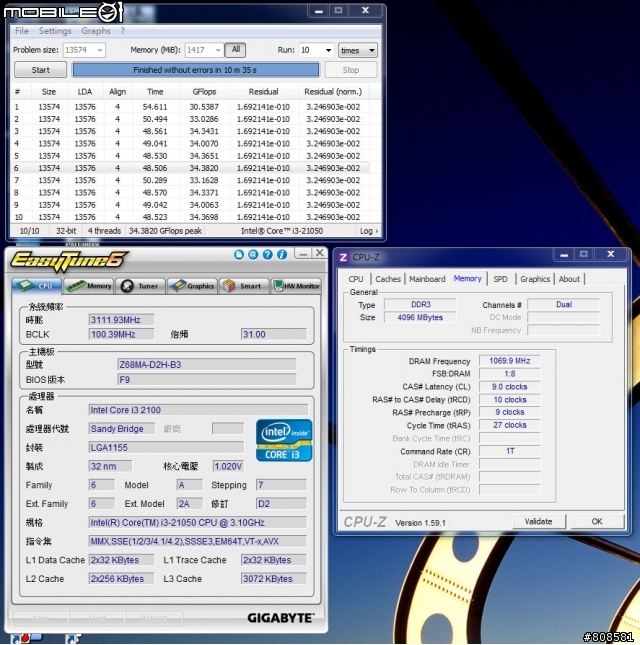Switch to CPU-Z SPD tab
640x645 pixels.
click(500, 279)
